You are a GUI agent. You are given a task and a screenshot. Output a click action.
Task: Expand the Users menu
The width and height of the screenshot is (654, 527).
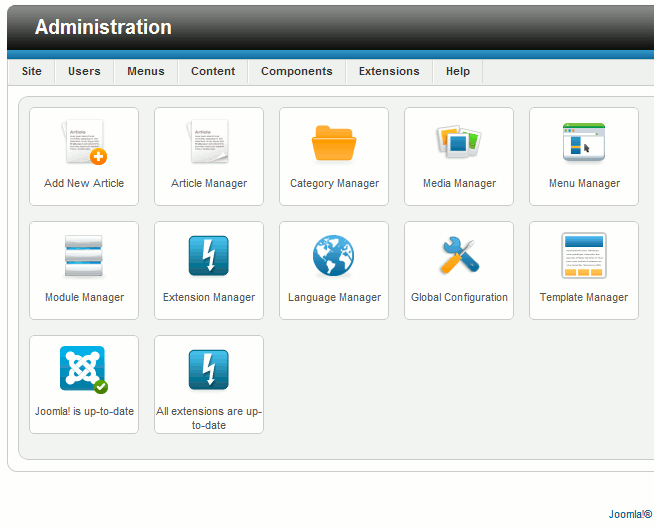[84, 71]
